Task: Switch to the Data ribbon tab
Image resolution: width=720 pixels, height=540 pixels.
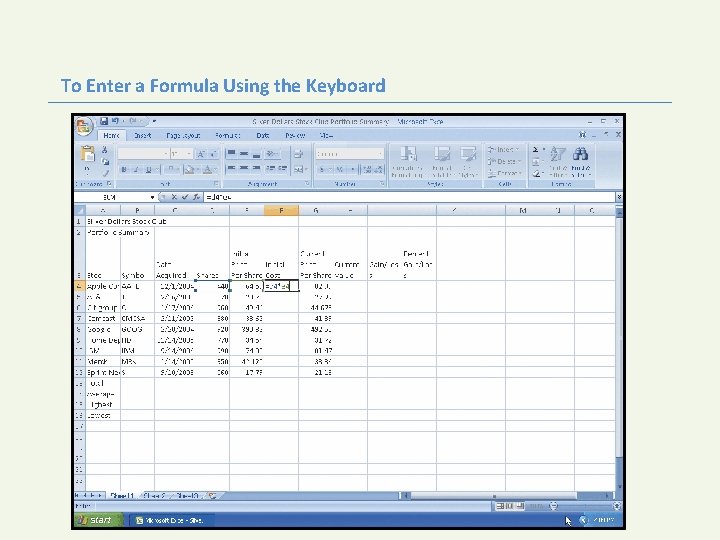Action: [263, 135]
